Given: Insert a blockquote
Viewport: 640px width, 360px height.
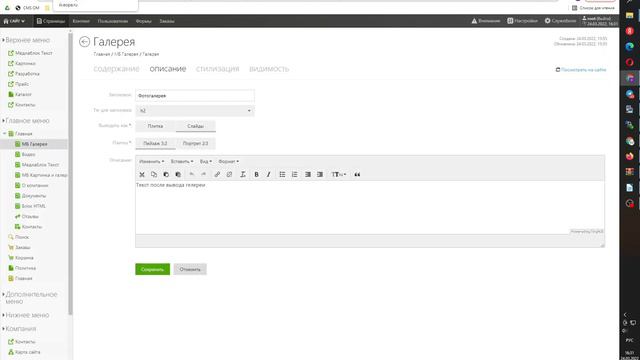Looking at the screenshot, I should tap(357, 175).
